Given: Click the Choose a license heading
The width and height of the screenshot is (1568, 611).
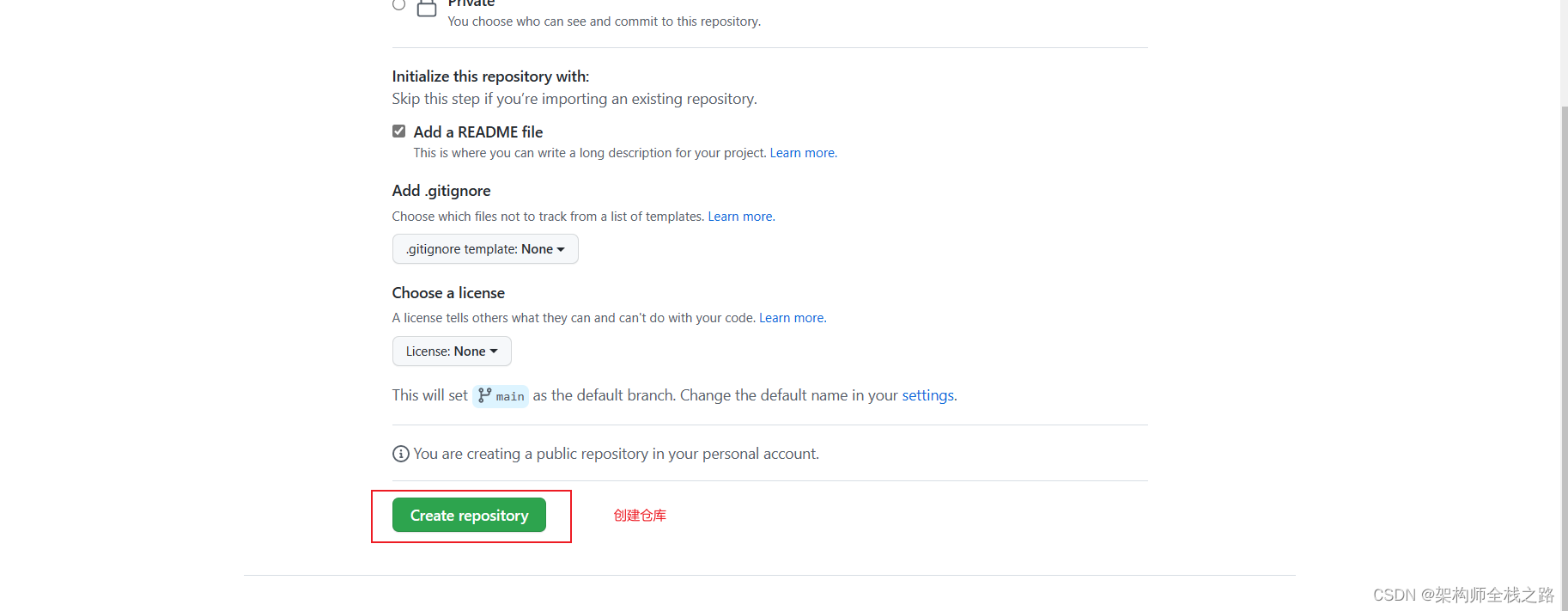Looking at the screenshot, I should [448, 293].
